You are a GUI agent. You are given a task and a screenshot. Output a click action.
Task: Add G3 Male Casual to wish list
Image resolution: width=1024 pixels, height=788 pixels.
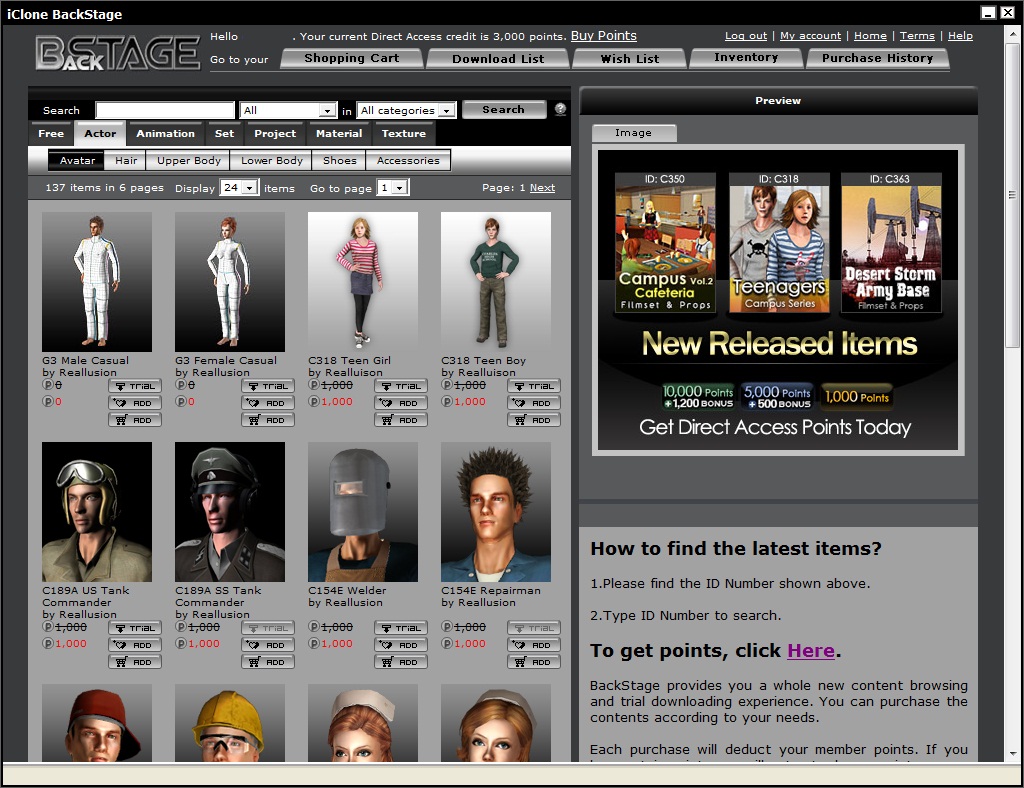pos(135,403)
